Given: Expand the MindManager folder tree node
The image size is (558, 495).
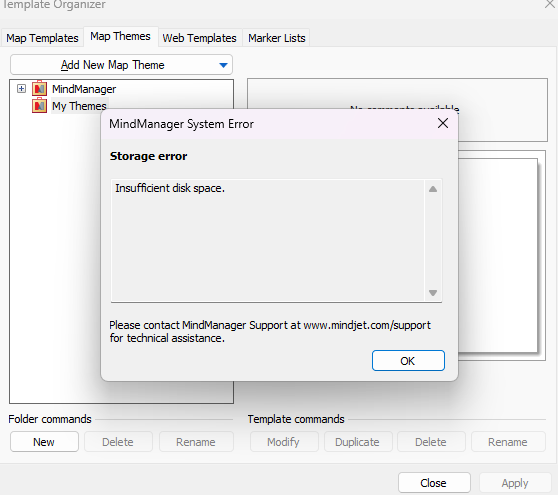Looking at the screenshot, I should (21, 89).
